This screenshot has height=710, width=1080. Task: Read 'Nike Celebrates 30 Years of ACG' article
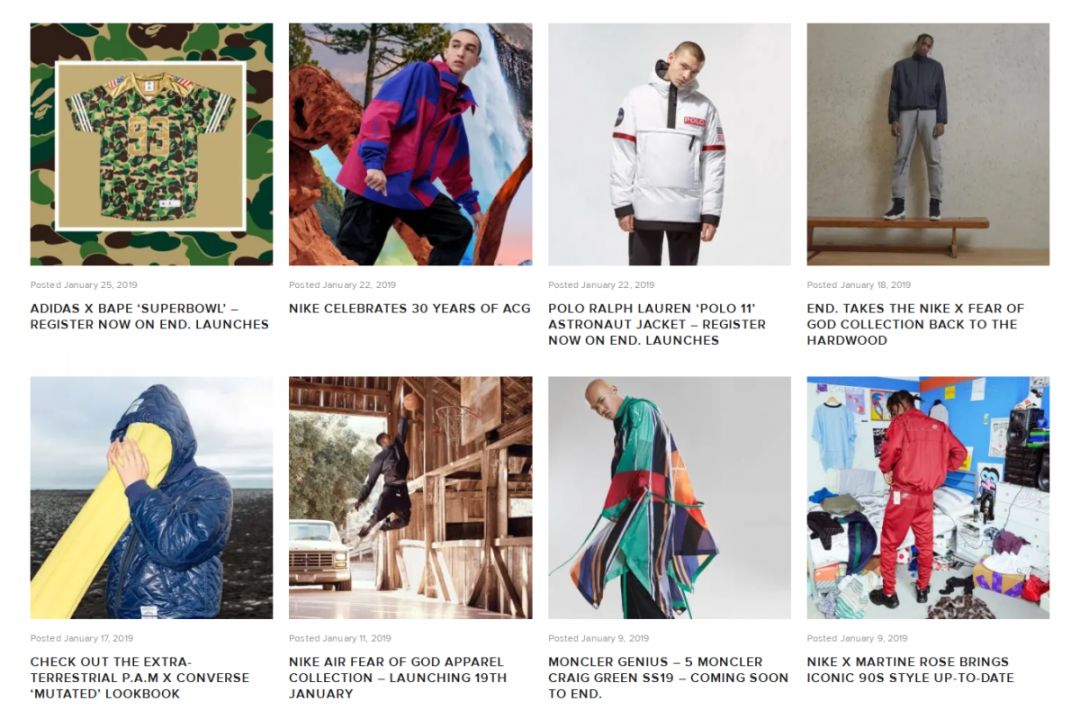coord(410,309)
